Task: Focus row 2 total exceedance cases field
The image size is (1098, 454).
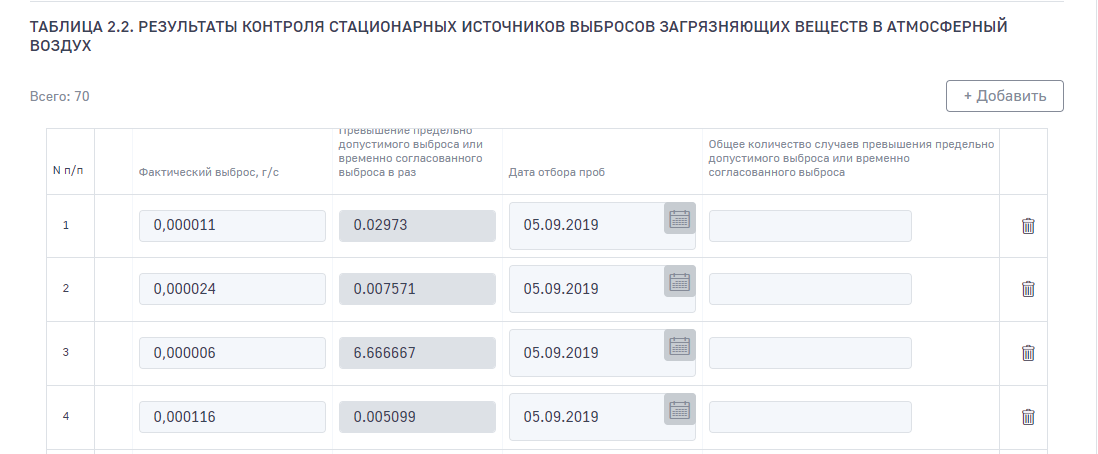Action: point(810,289)
